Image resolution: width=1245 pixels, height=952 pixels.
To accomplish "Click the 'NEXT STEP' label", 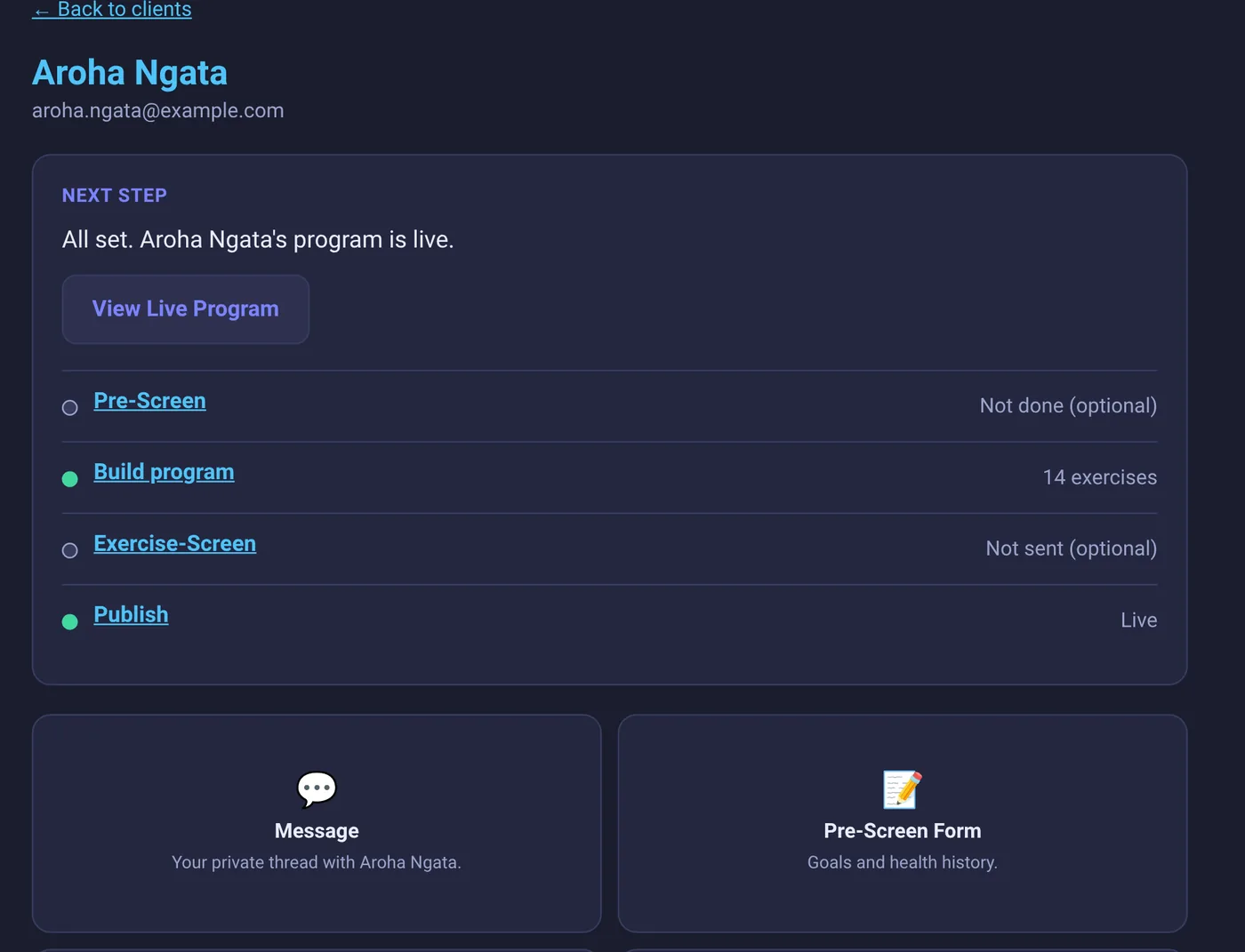I will tap(115, 196).
